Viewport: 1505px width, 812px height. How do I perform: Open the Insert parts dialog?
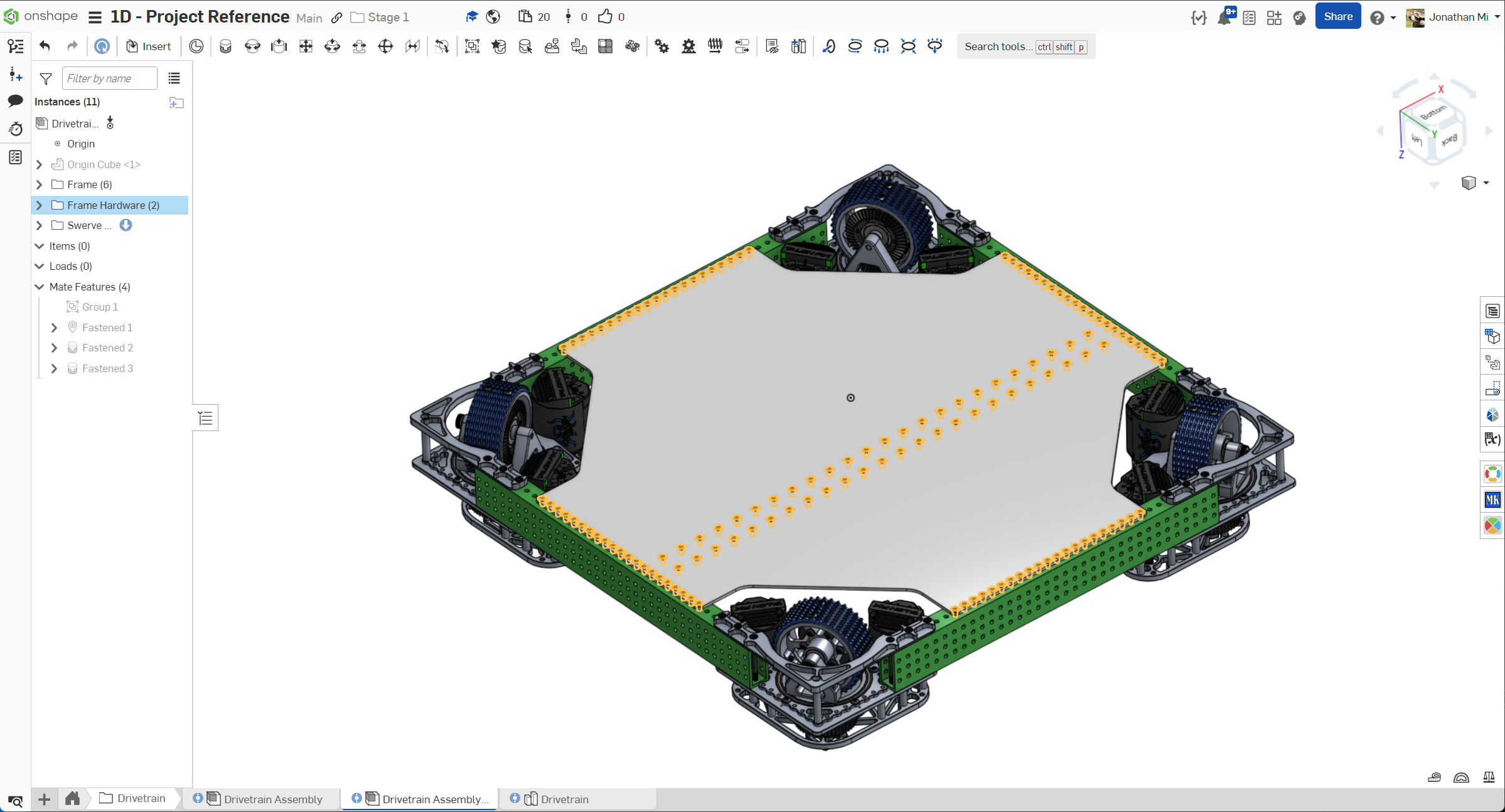[149, 46]
